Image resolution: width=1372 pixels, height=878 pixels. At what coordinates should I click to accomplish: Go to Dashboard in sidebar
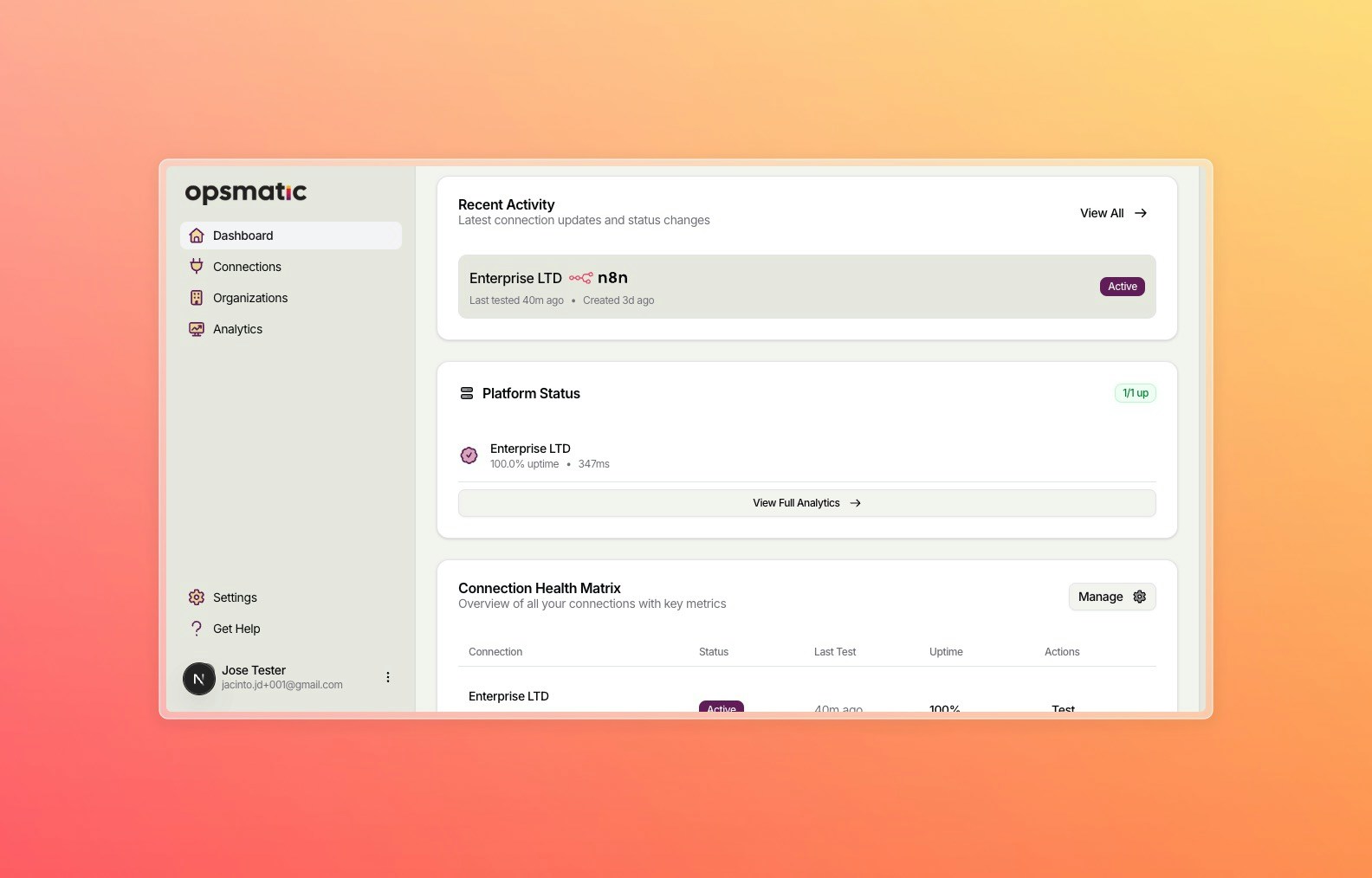[x=291, y=236]
